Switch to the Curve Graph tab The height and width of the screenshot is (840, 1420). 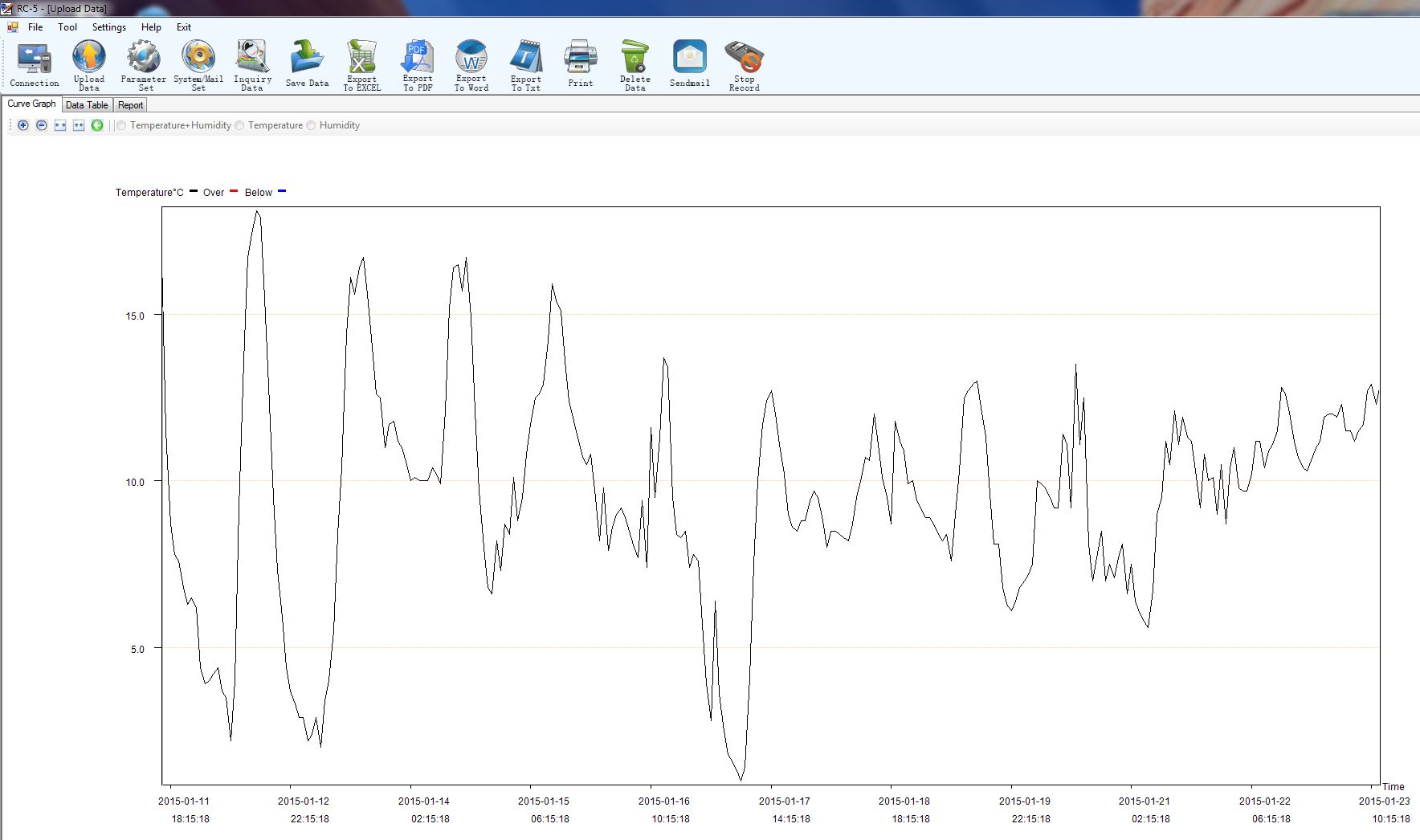coord(31,104)
